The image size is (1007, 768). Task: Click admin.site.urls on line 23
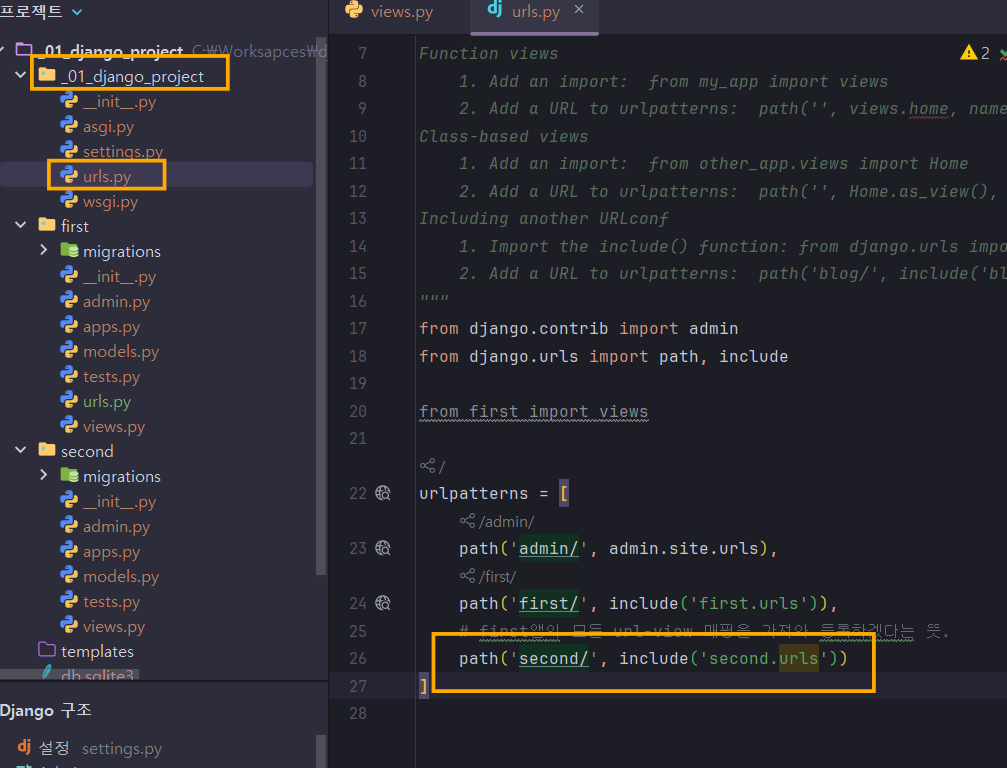coord(684,548)
